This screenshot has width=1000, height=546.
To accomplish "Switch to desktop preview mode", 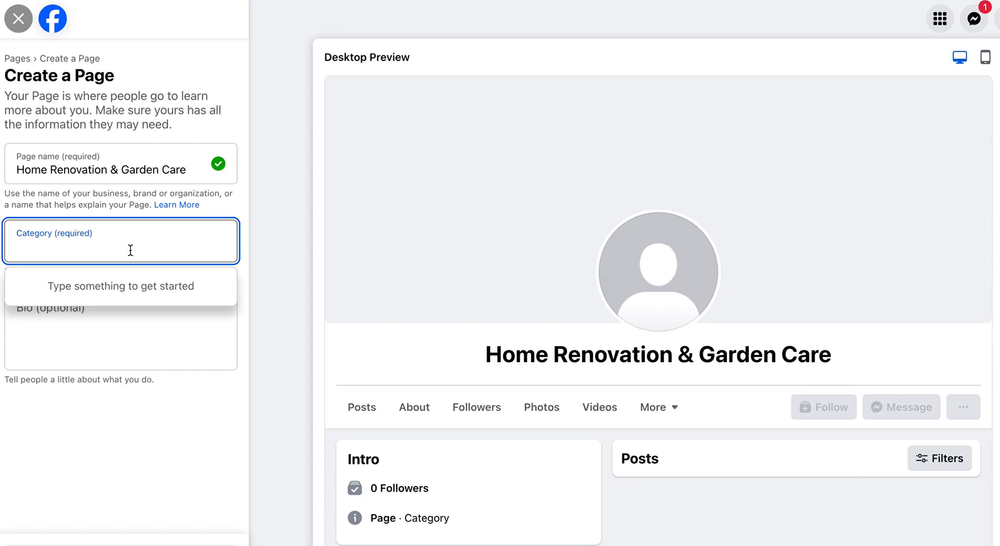I will pyautogui.click(x=960, y=58).
